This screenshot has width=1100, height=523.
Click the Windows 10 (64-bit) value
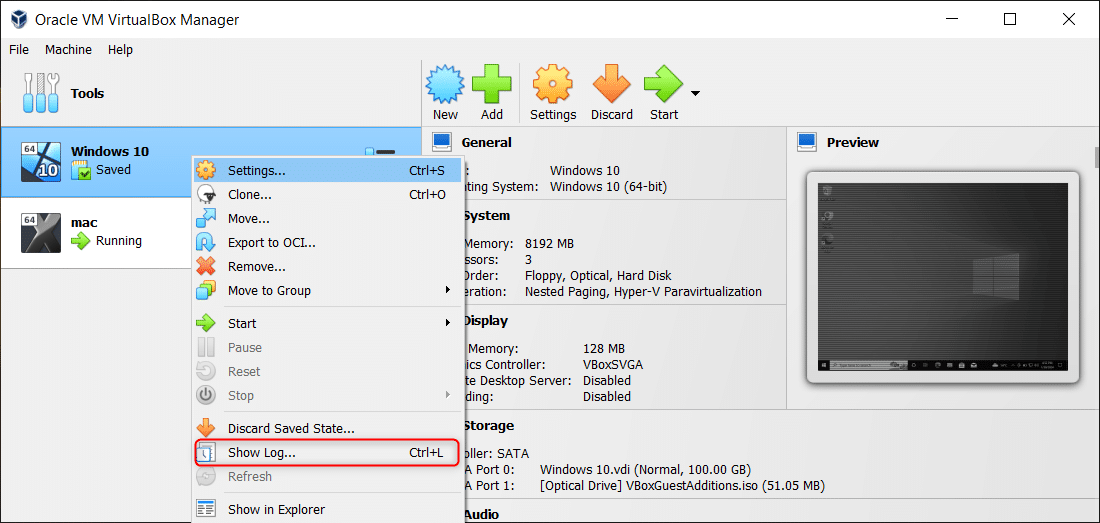[x=608, y=187]
